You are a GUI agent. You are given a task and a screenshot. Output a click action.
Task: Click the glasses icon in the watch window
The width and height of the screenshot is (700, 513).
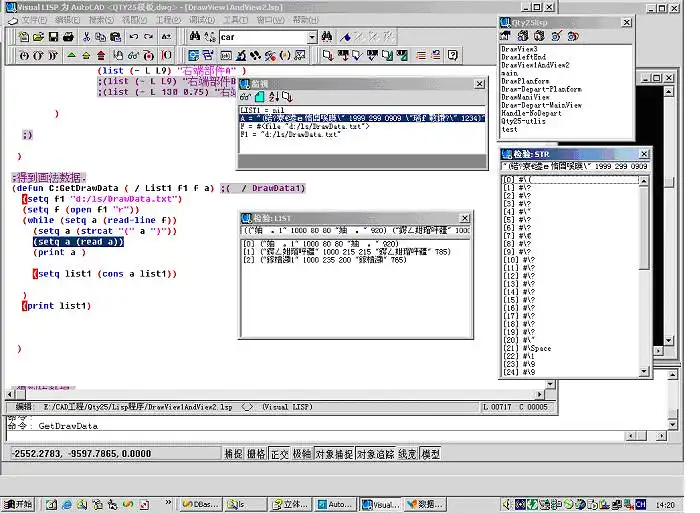pyautogui.click(x=245, y=96)
